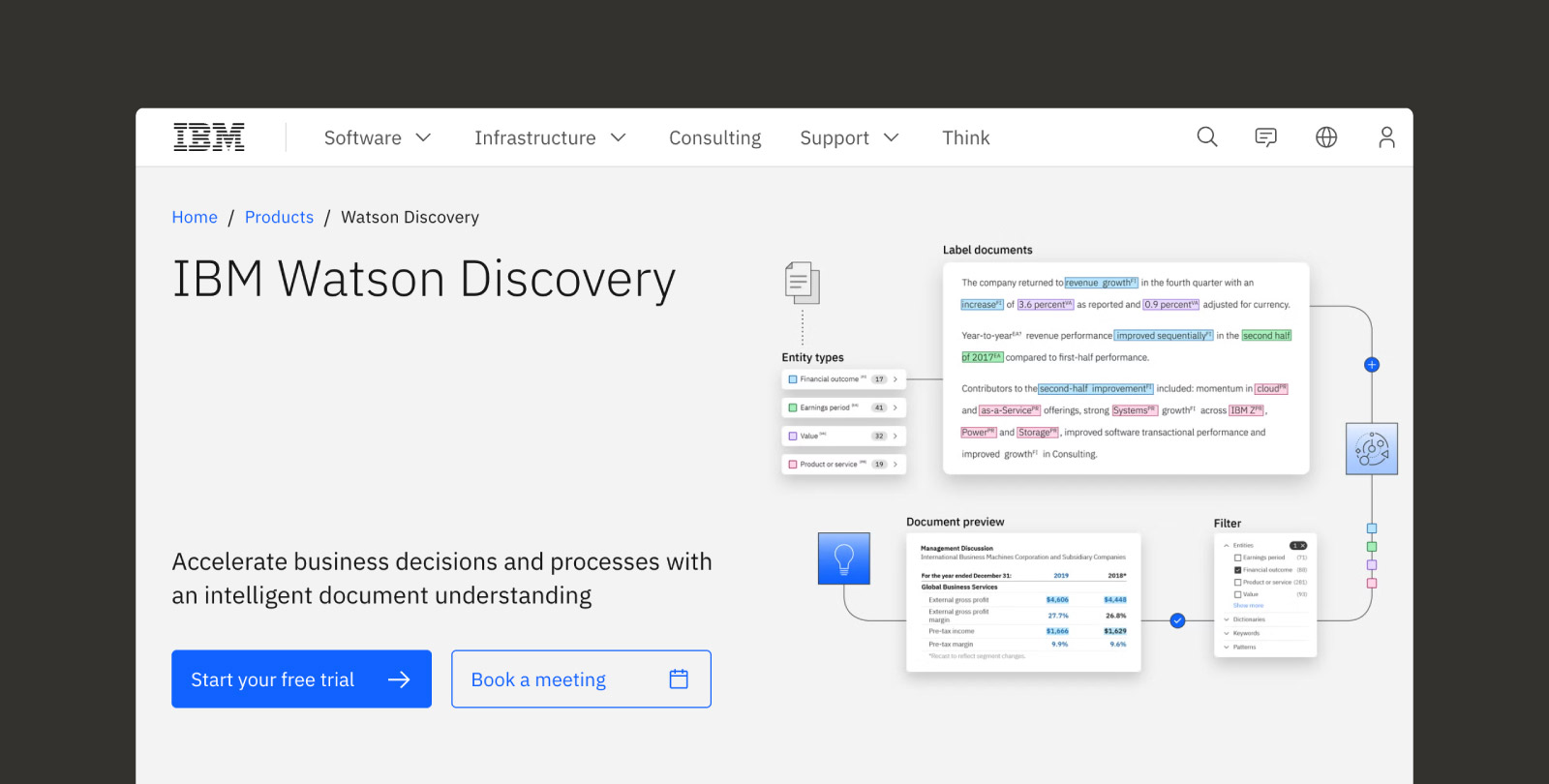Click the IBM logo

tap(209, 137)
